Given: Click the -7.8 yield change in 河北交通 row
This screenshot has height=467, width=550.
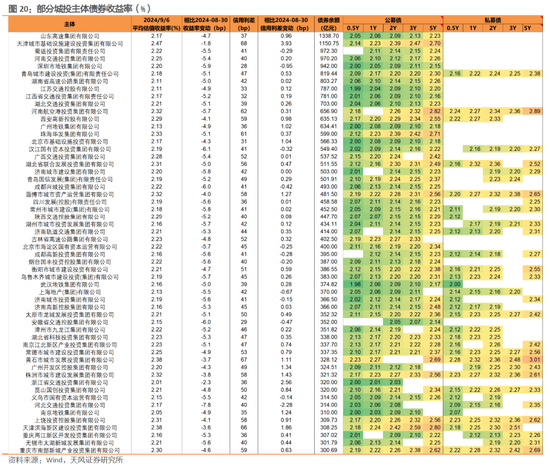Looking at the screenshot, I should [x=206, y=405].
